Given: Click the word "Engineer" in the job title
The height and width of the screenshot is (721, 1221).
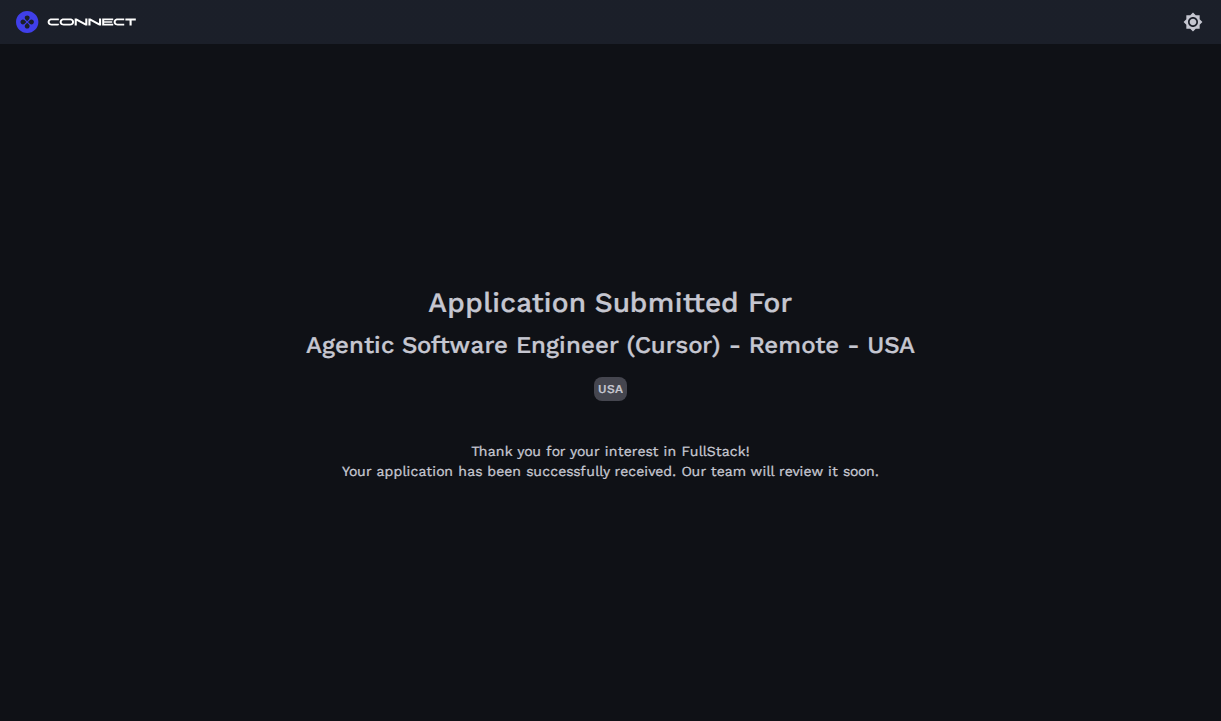Looking at the screenshot, I should pos(567,345).
